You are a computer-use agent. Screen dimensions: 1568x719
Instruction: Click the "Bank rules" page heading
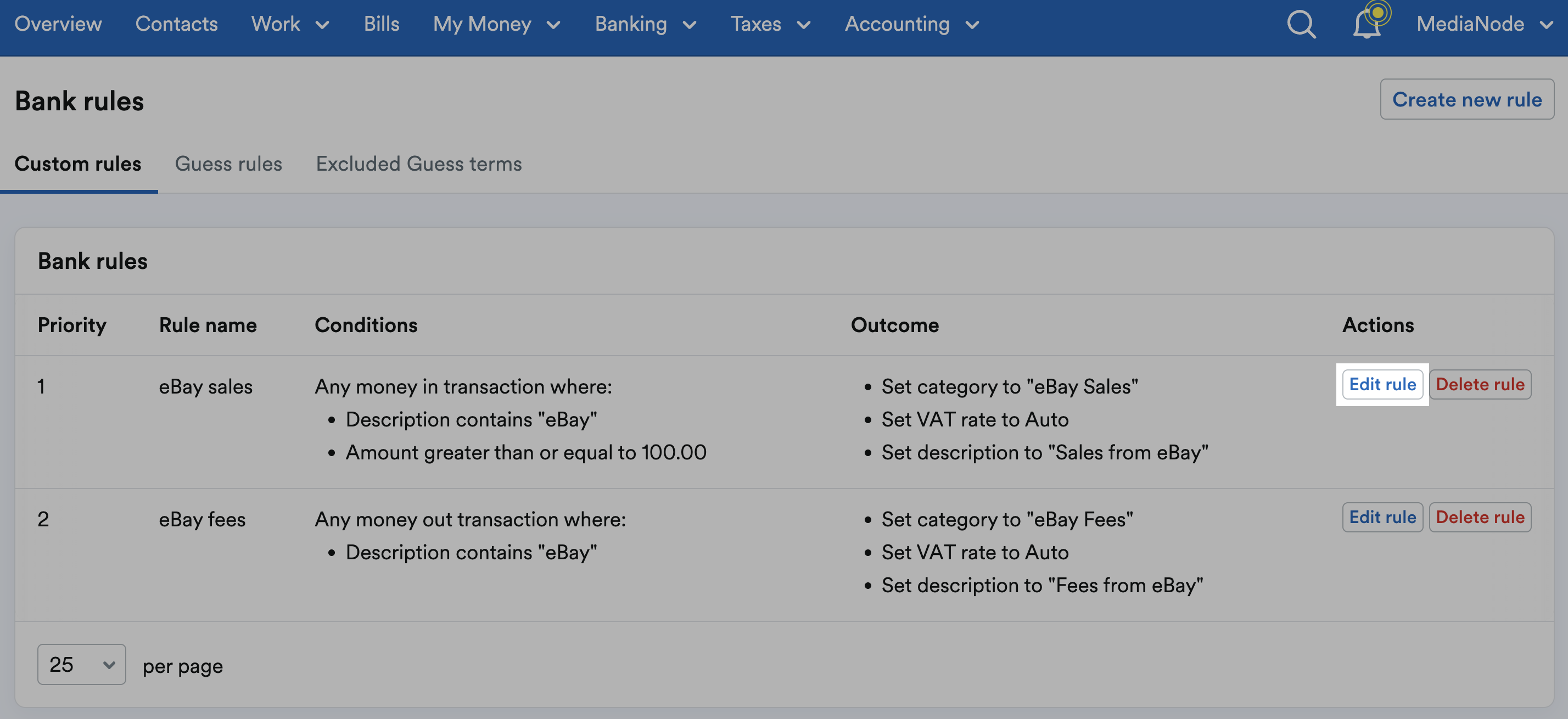(79, 100)
